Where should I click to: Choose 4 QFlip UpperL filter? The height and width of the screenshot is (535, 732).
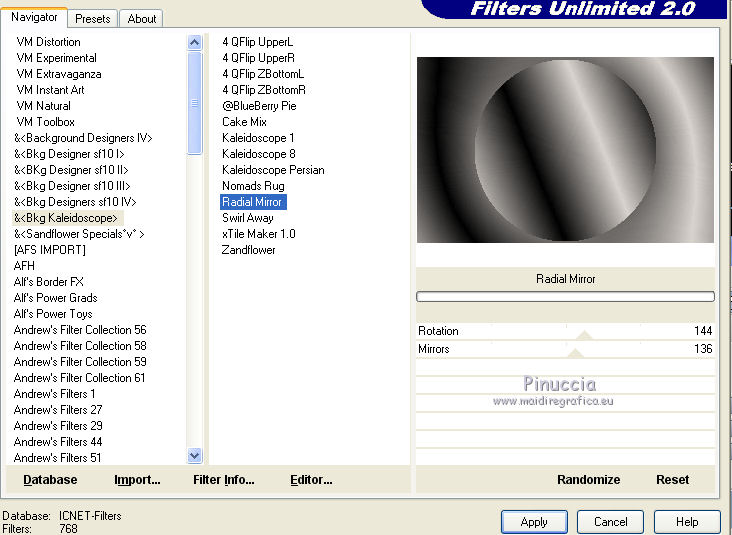click(258, 42)
